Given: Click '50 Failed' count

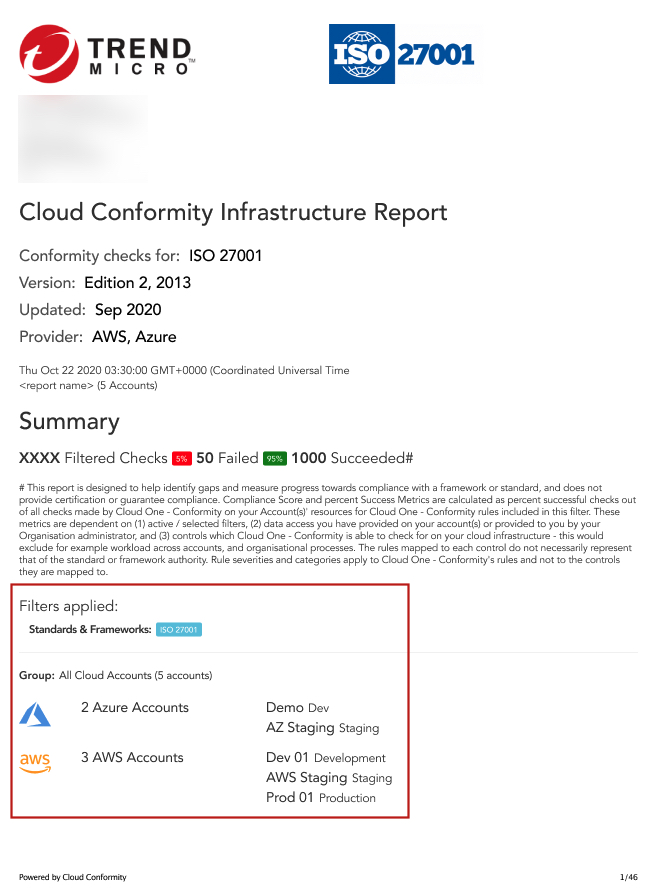Looking at the screenshot, I should point(228,458).
